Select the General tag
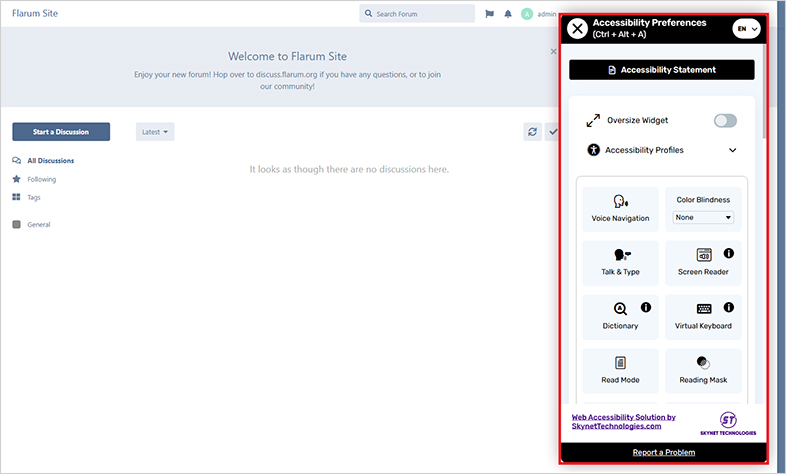This screenshot has height=474, width=786. click(31, 224)
